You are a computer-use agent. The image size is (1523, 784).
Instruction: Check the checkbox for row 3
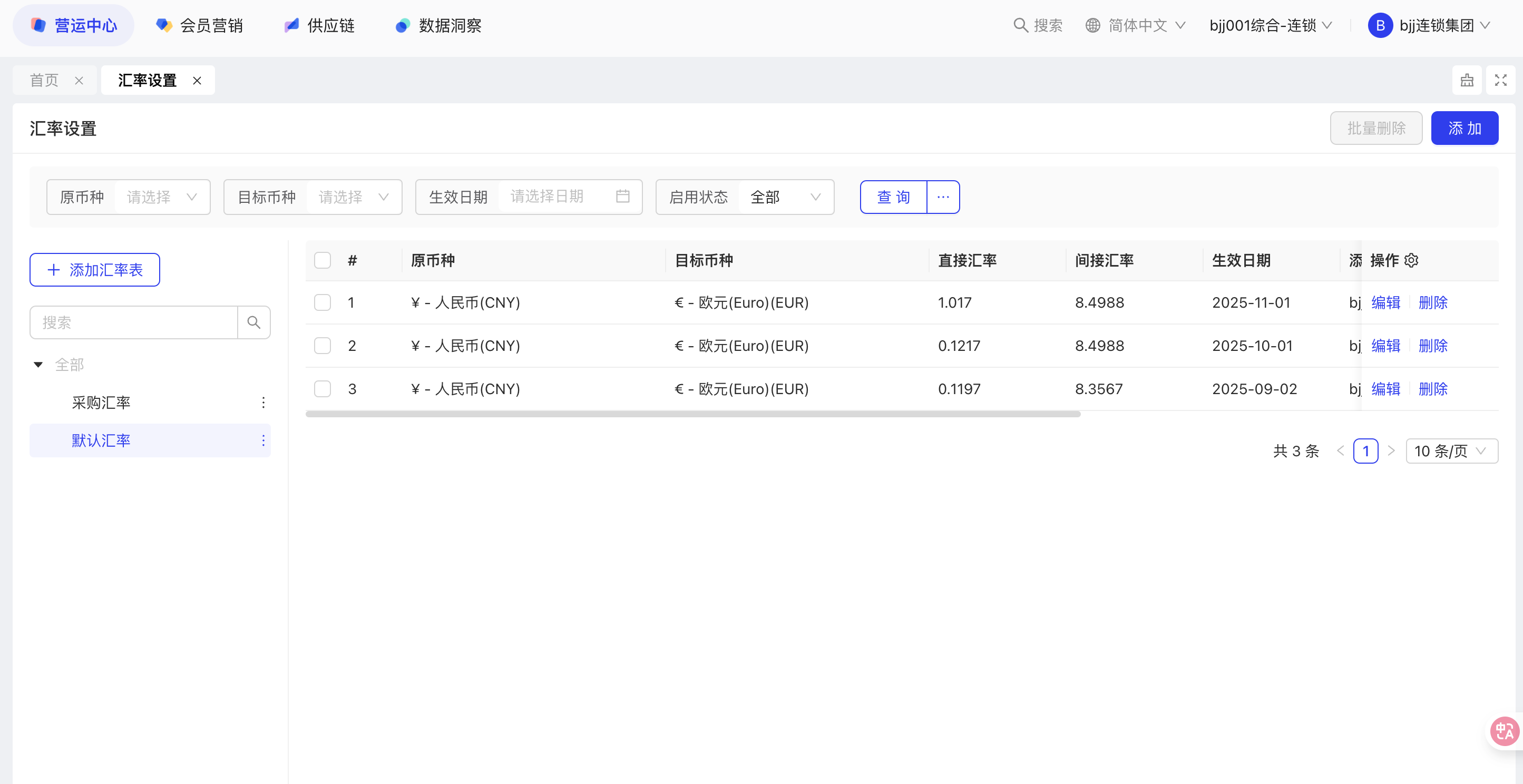coord(322,389)
